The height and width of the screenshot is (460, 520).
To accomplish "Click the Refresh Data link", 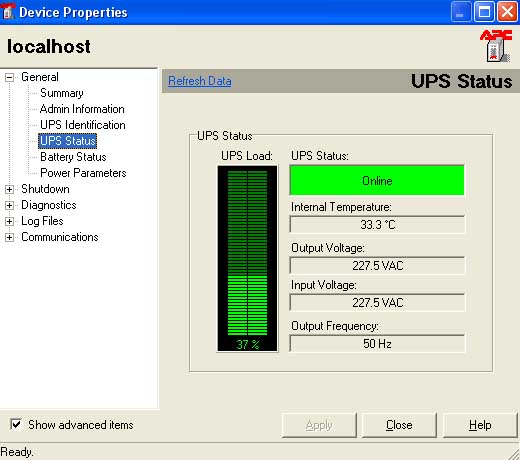I will point(199,81).
